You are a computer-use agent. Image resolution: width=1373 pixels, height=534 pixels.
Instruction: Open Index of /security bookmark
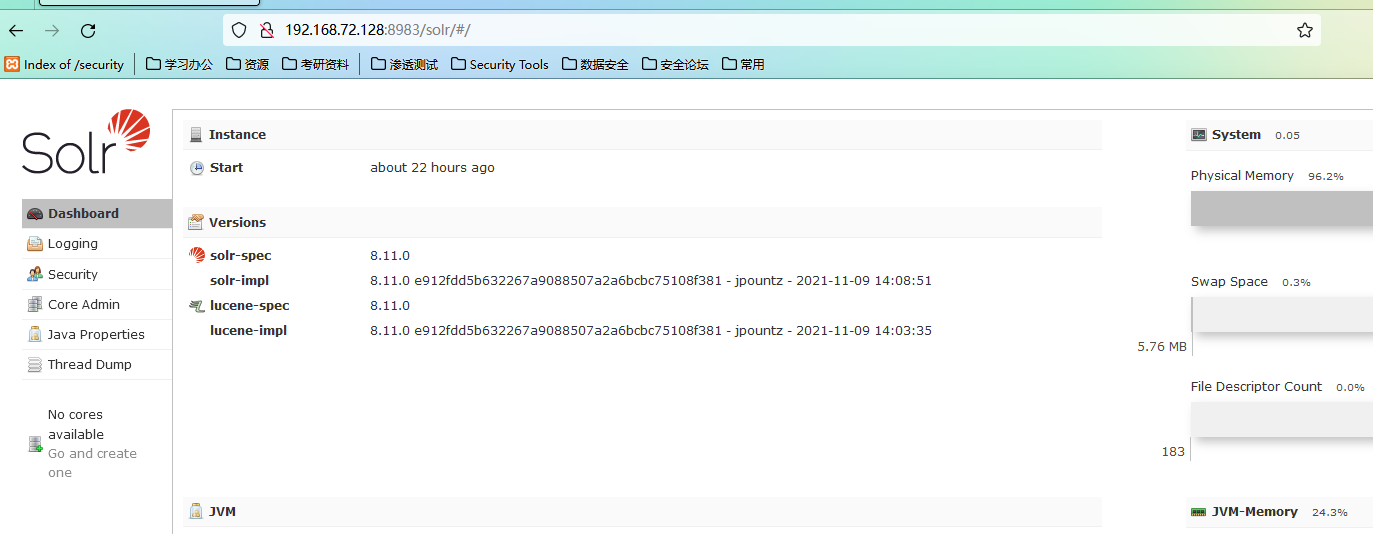point(64,64)
